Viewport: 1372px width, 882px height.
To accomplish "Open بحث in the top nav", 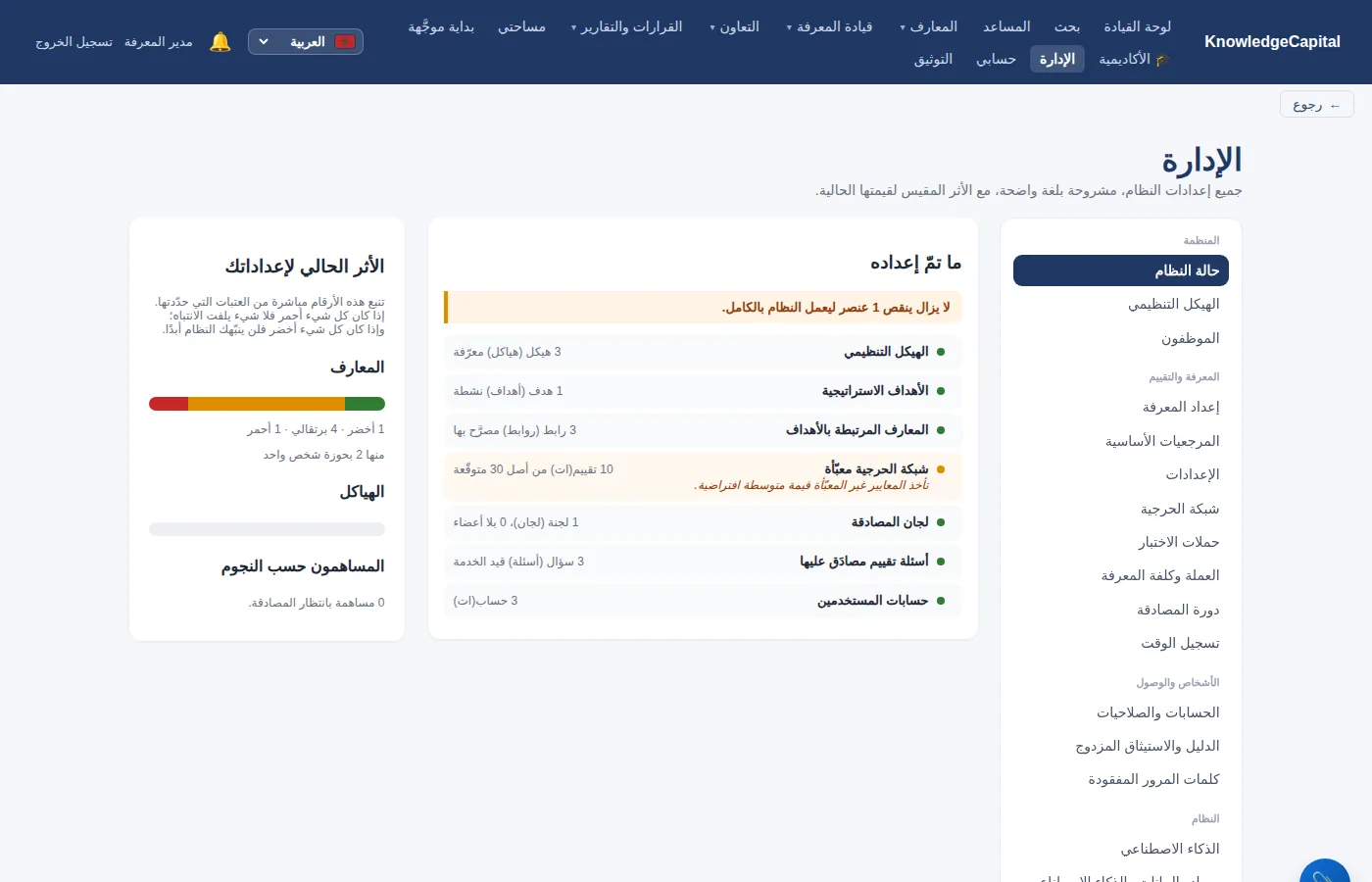I will pyautogui.click(x=1067, y=26).
